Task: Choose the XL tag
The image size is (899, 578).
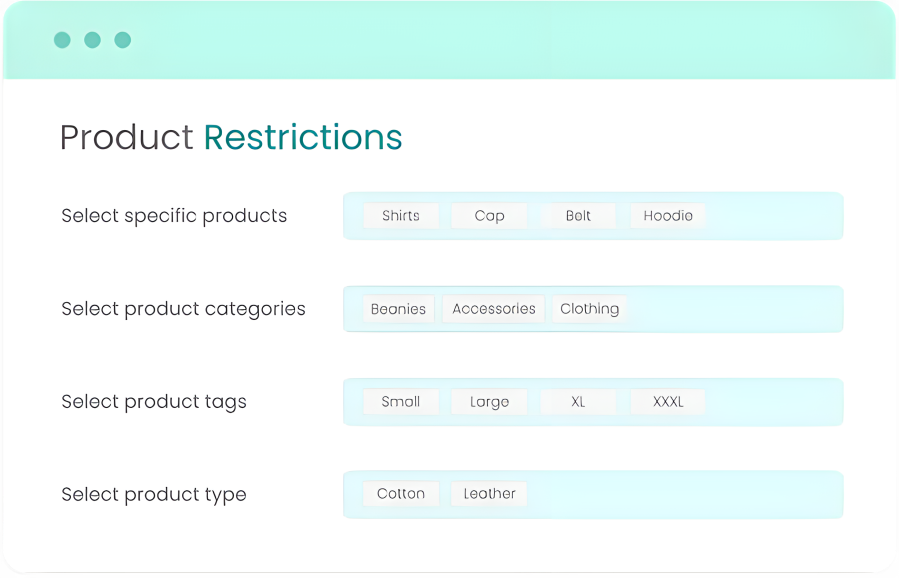Action: [578, 402]
